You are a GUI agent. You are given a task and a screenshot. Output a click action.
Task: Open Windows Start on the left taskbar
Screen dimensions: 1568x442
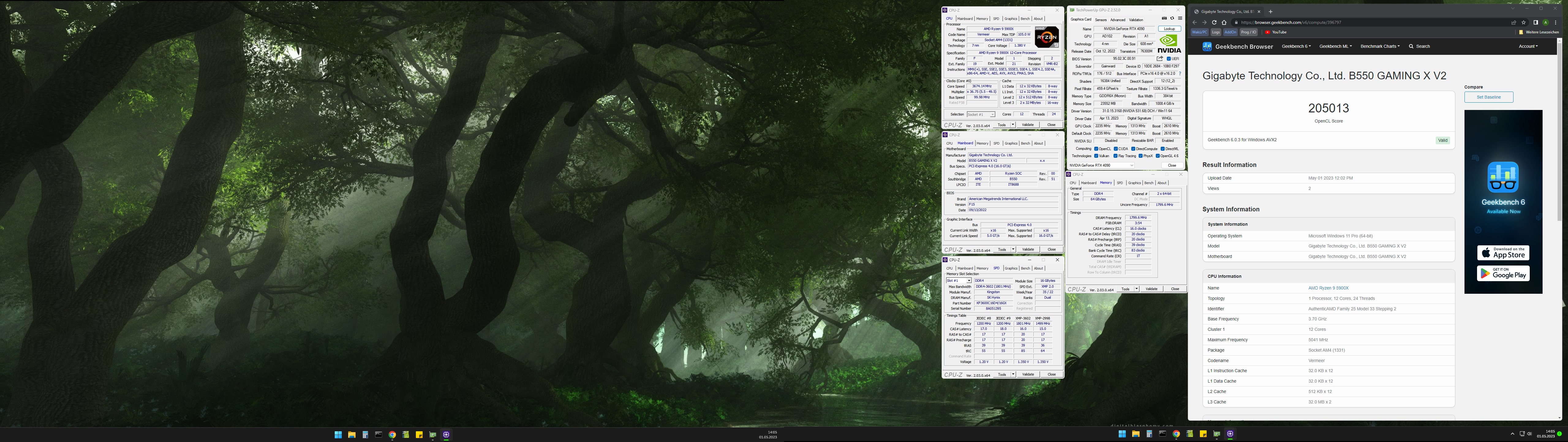click(338, 435)
